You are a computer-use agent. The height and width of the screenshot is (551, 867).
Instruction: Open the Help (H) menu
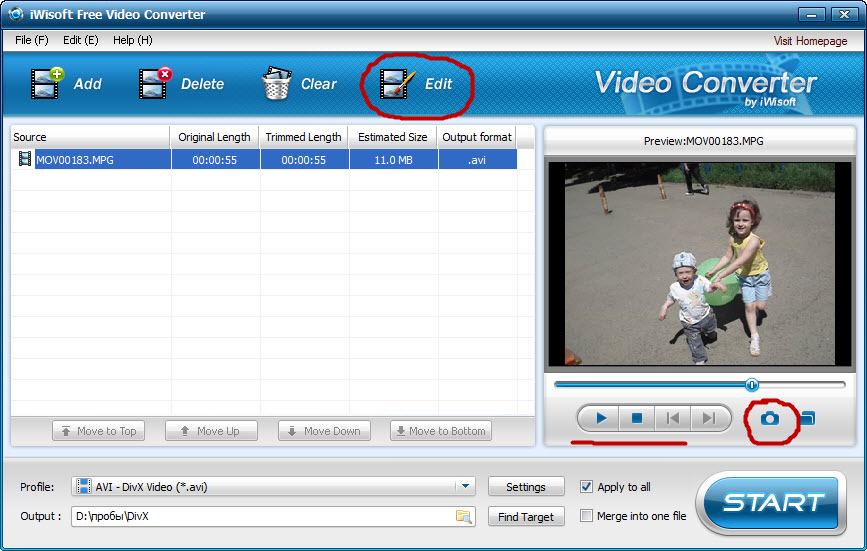(133, 40)
